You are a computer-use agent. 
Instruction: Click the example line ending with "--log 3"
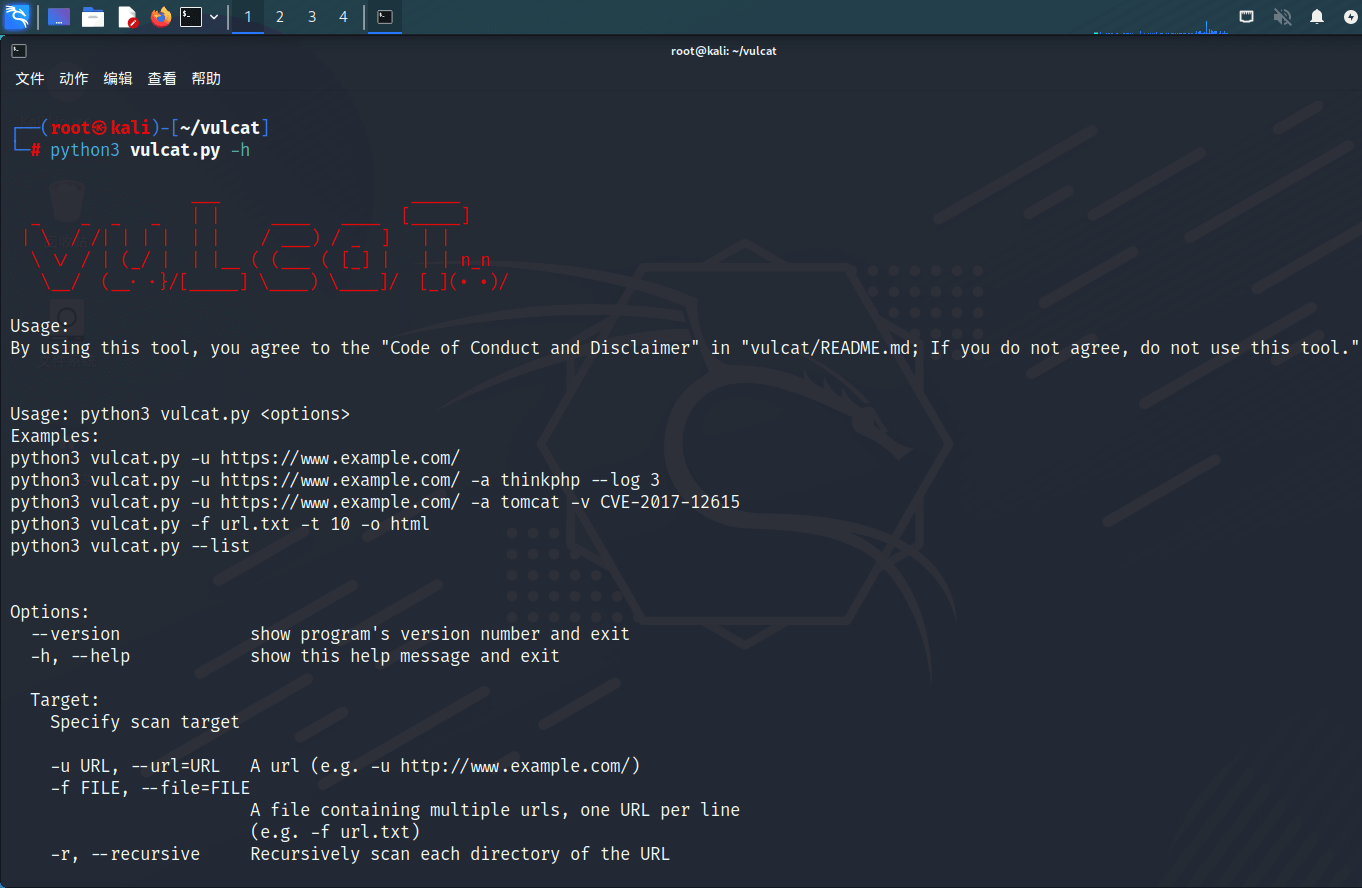335,480
